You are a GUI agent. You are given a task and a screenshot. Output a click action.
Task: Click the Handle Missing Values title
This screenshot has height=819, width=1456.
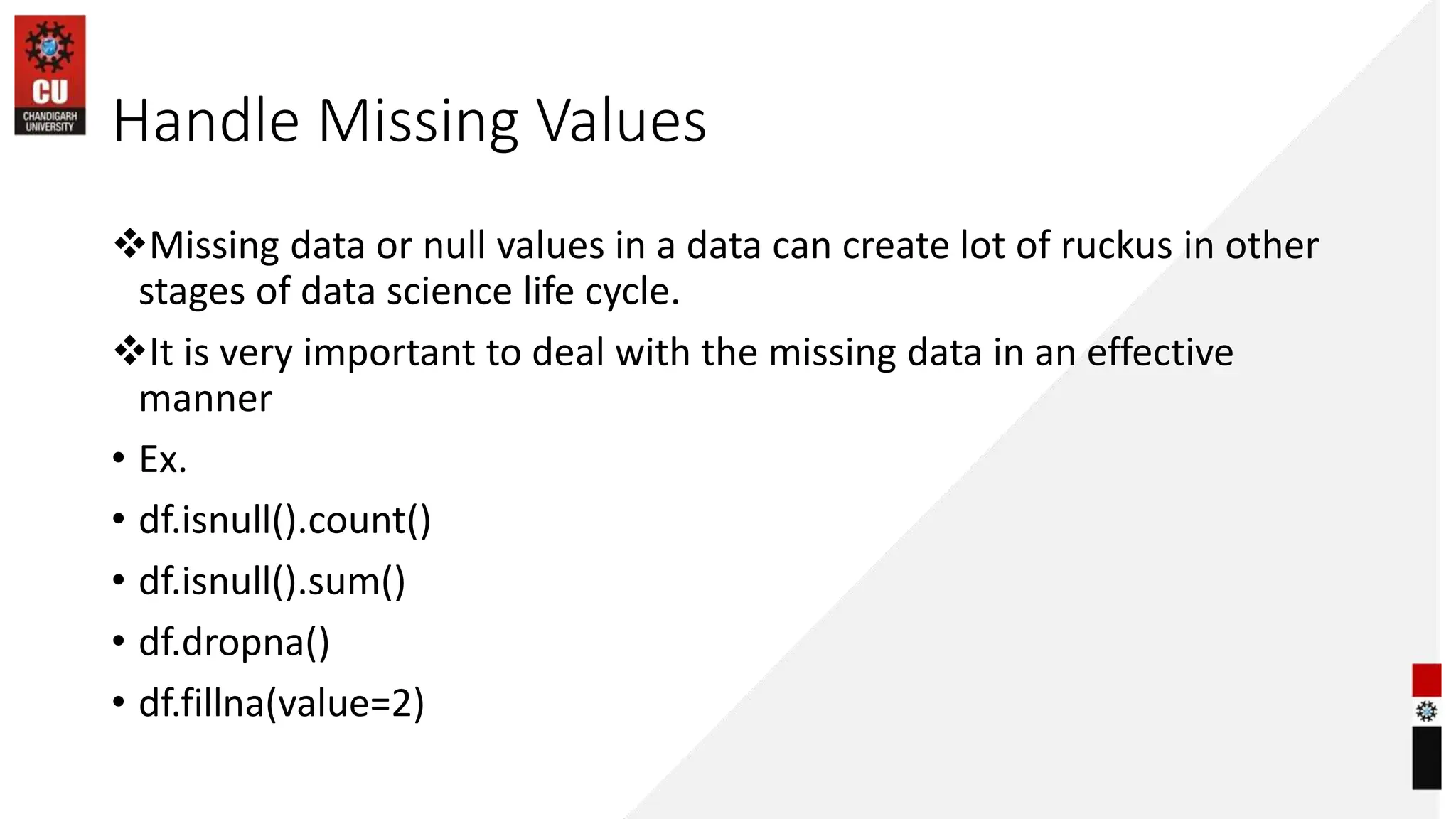[x=409, y=120]
